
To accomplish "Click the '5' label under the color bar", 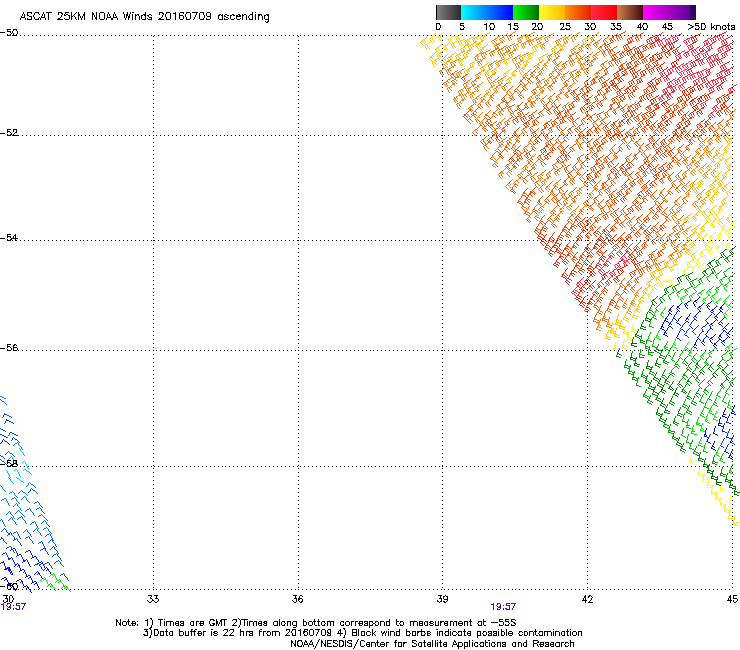I will point(462,27).
